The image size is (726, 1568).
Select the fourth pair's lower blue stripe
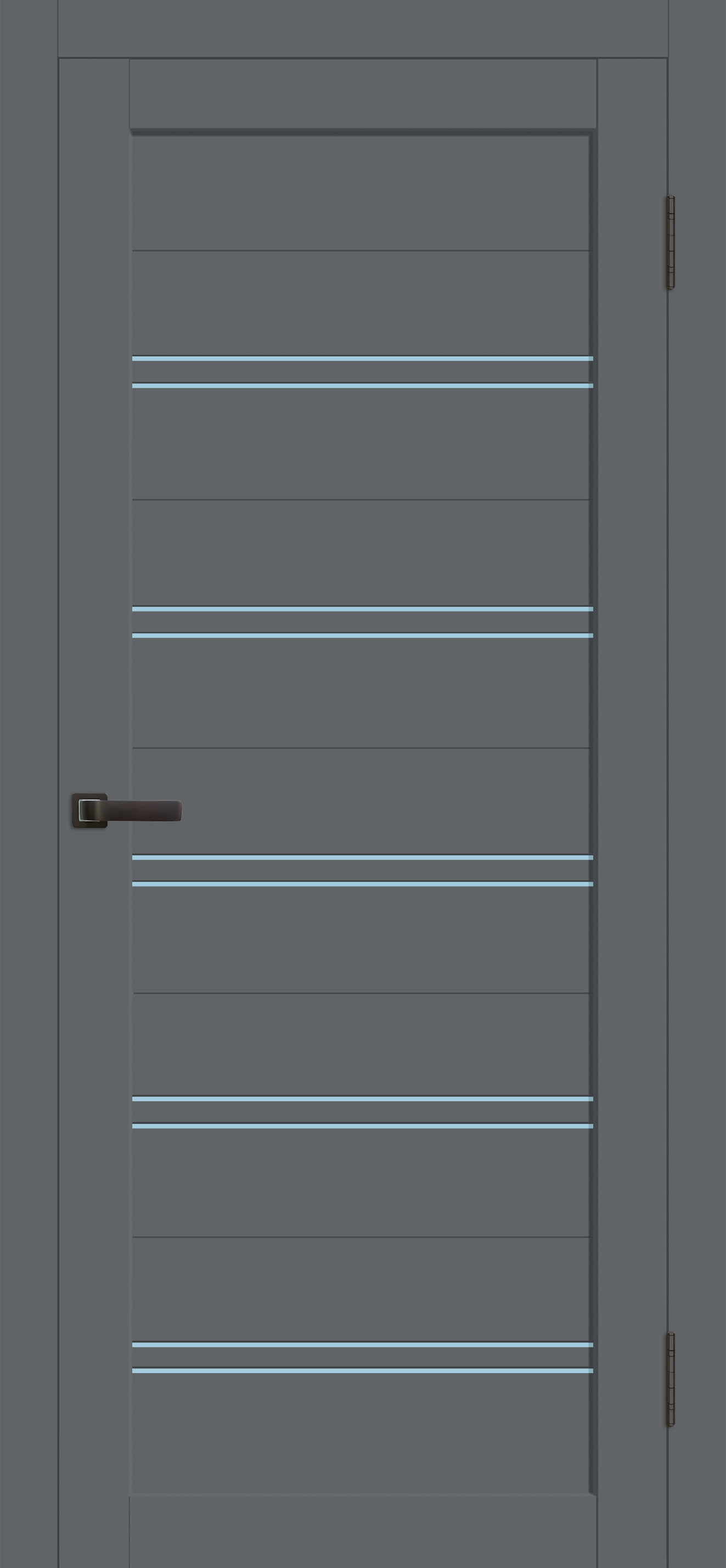tap(362, 1126)
